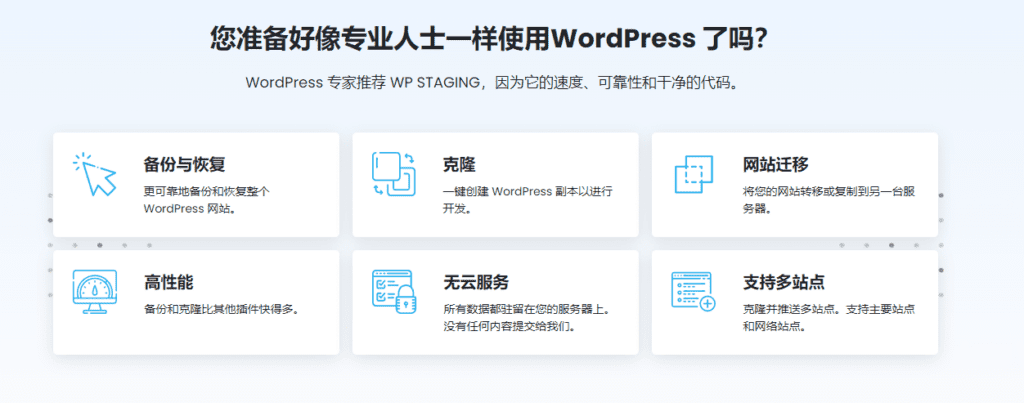Click the speedometer monitor icon beside 高性能

tap(94, 291)
